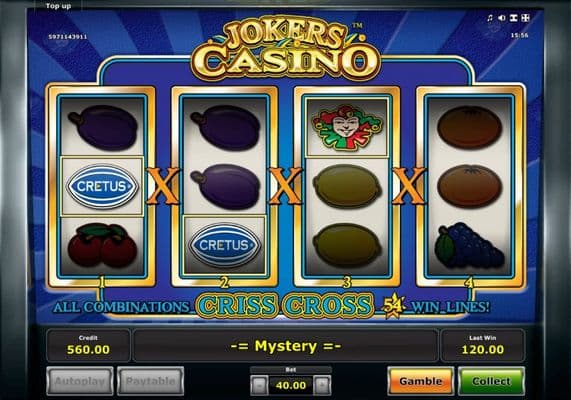Click the Cretus logo on reel one
Image resolution: width=571 pixels, height=400 pixels.
[x=102, y=186]
